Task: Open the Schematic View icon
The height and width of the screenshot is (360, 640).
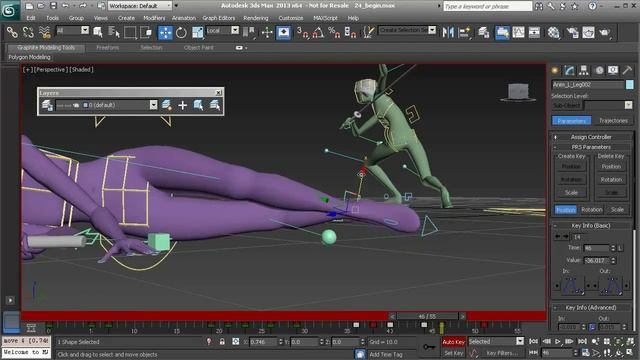Action: (x=534, y=32)
